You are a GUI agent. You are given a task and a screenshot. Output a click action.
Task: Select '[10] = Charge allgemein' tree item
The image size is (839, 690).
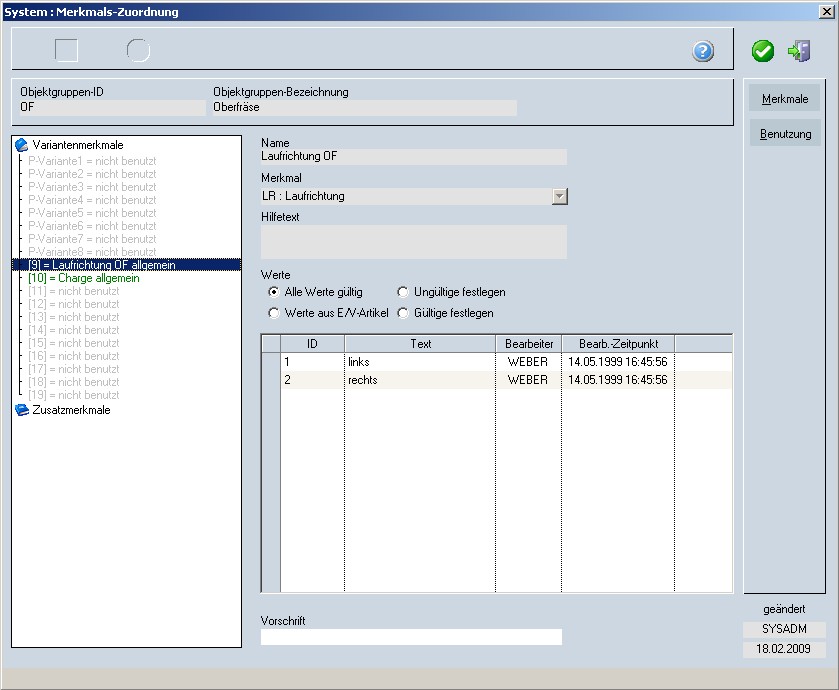[84, 278]
